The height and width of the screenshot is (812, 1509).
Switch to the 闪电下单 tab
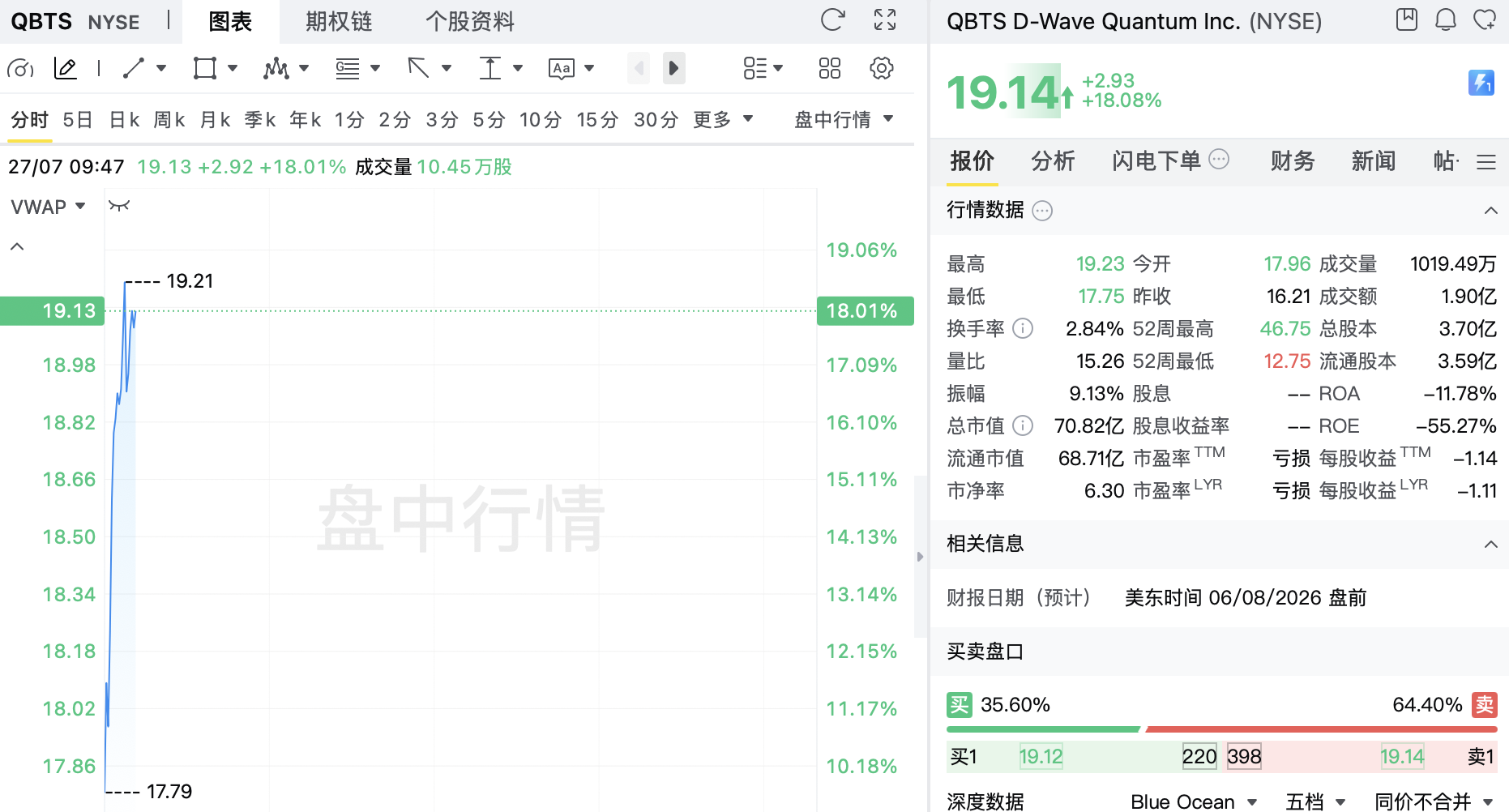click(1156, 161)
